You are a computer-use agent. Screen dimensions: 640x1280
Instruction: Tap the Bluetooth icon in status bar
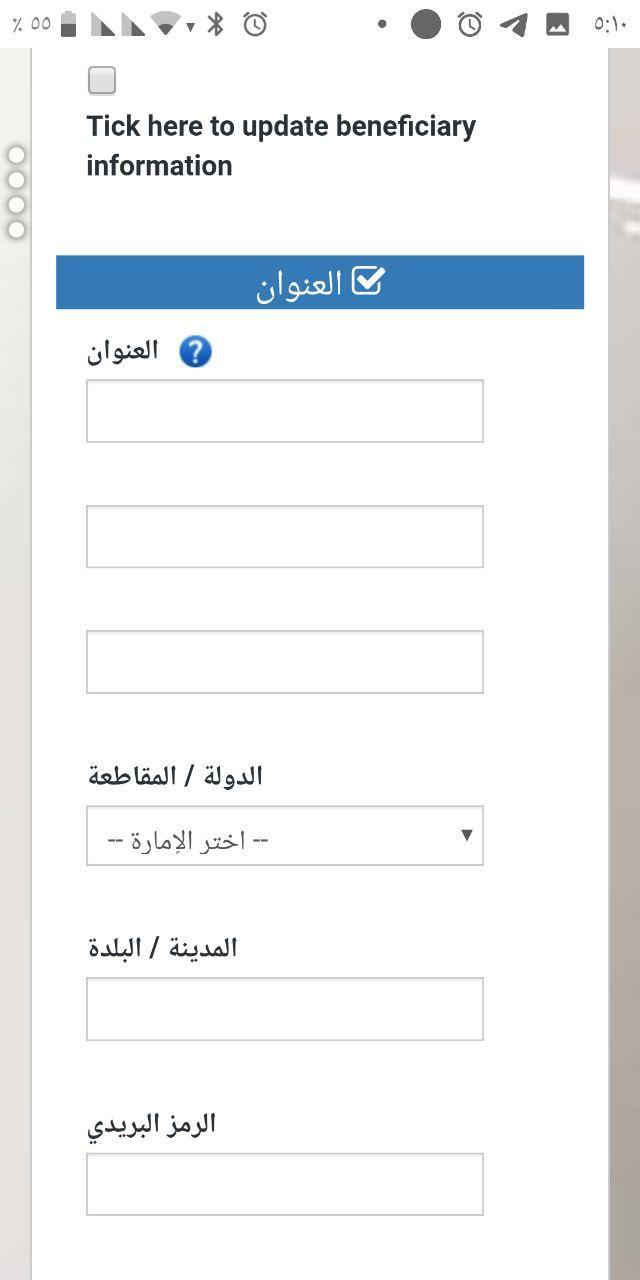[215, 24]
